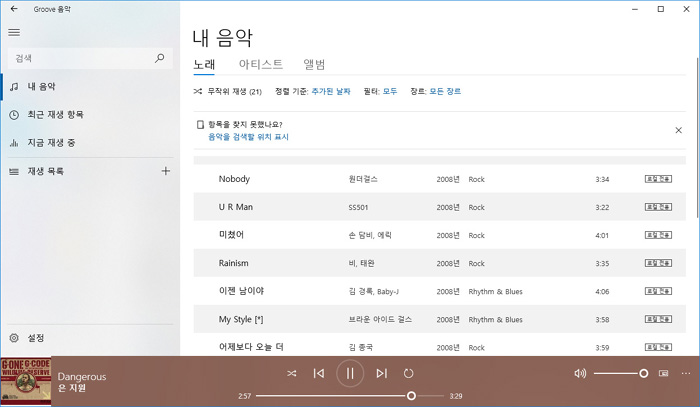Toggle repeat mode
Screen dimensions: 700x407
point(408,374)
